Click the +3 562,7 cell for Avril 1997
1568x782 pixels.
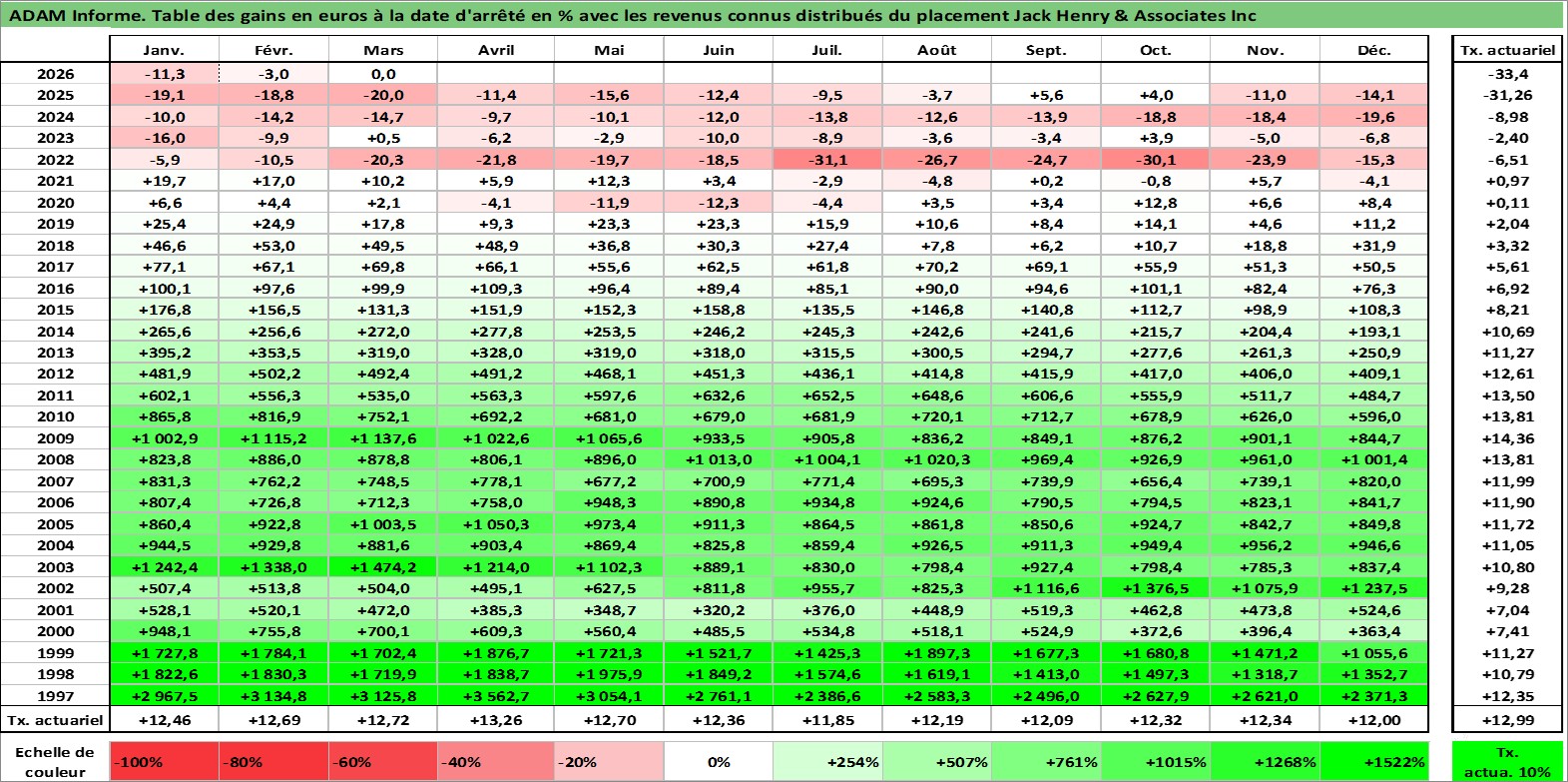click(x=496, y=696)
